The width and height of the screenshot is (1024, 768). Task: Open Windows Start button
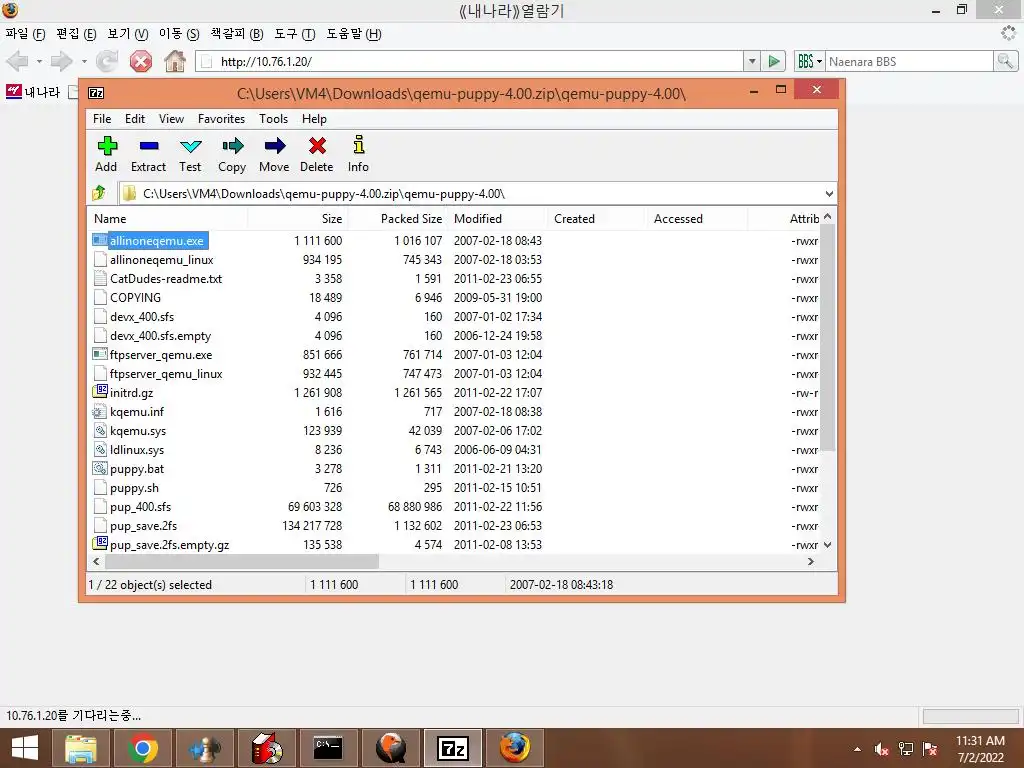point(25,748)
